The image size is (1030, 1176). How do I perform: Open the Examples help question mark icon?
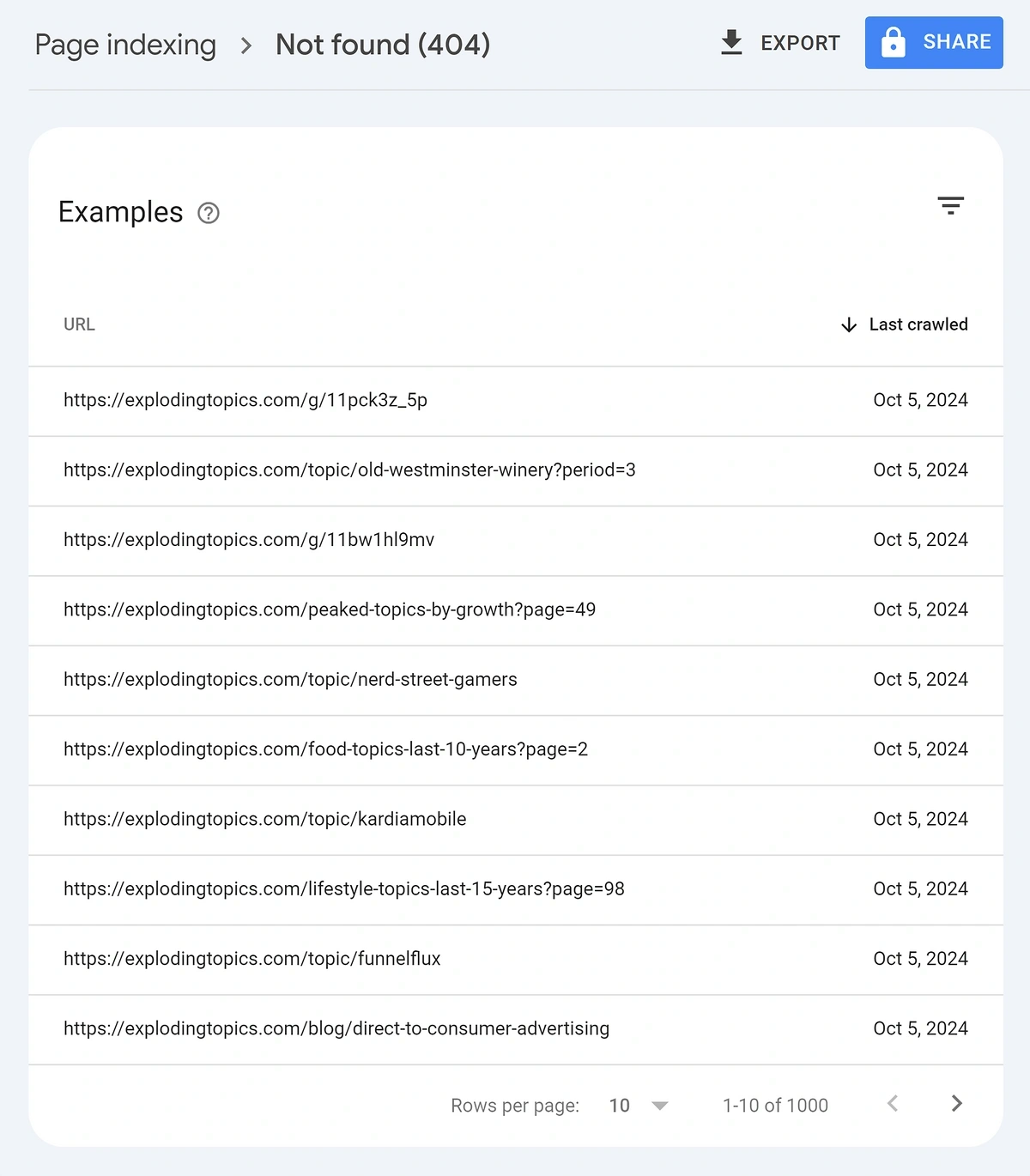point(209,213)
